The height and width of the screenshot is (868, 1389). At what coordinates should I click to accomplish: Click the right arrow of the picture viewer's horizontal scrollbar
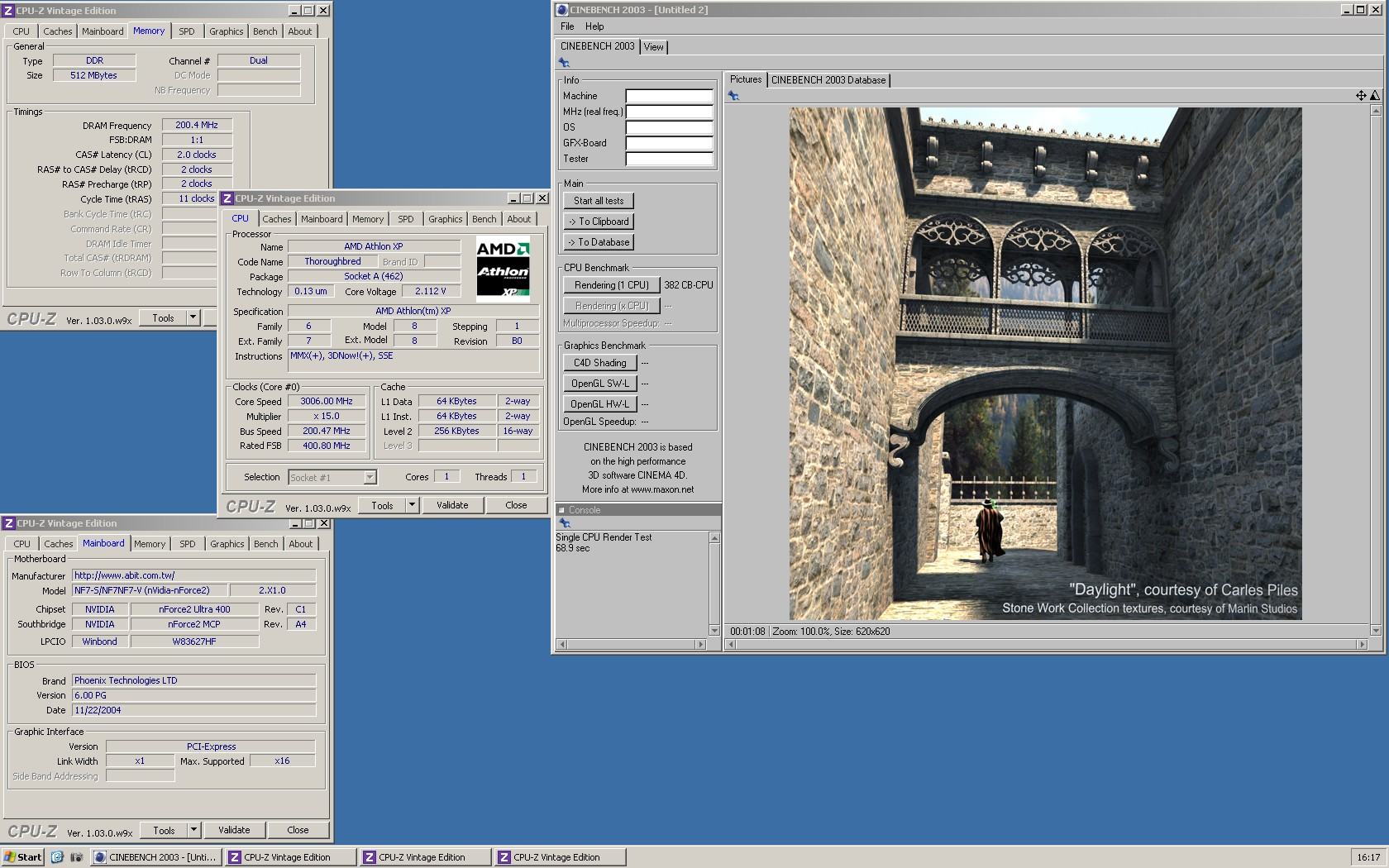[x=1362, y=644]
